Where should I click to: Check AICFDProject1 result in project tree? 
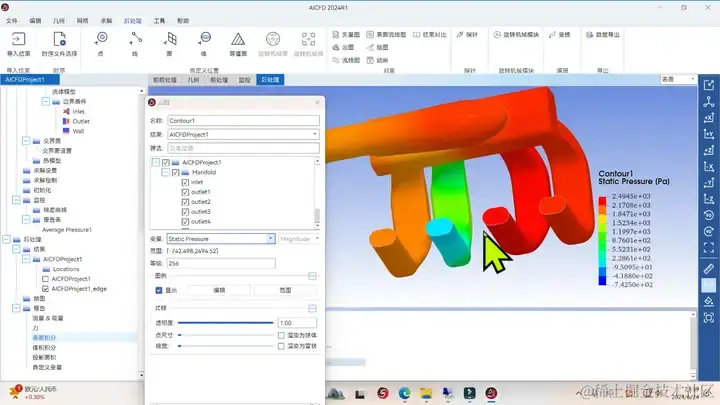45,279
